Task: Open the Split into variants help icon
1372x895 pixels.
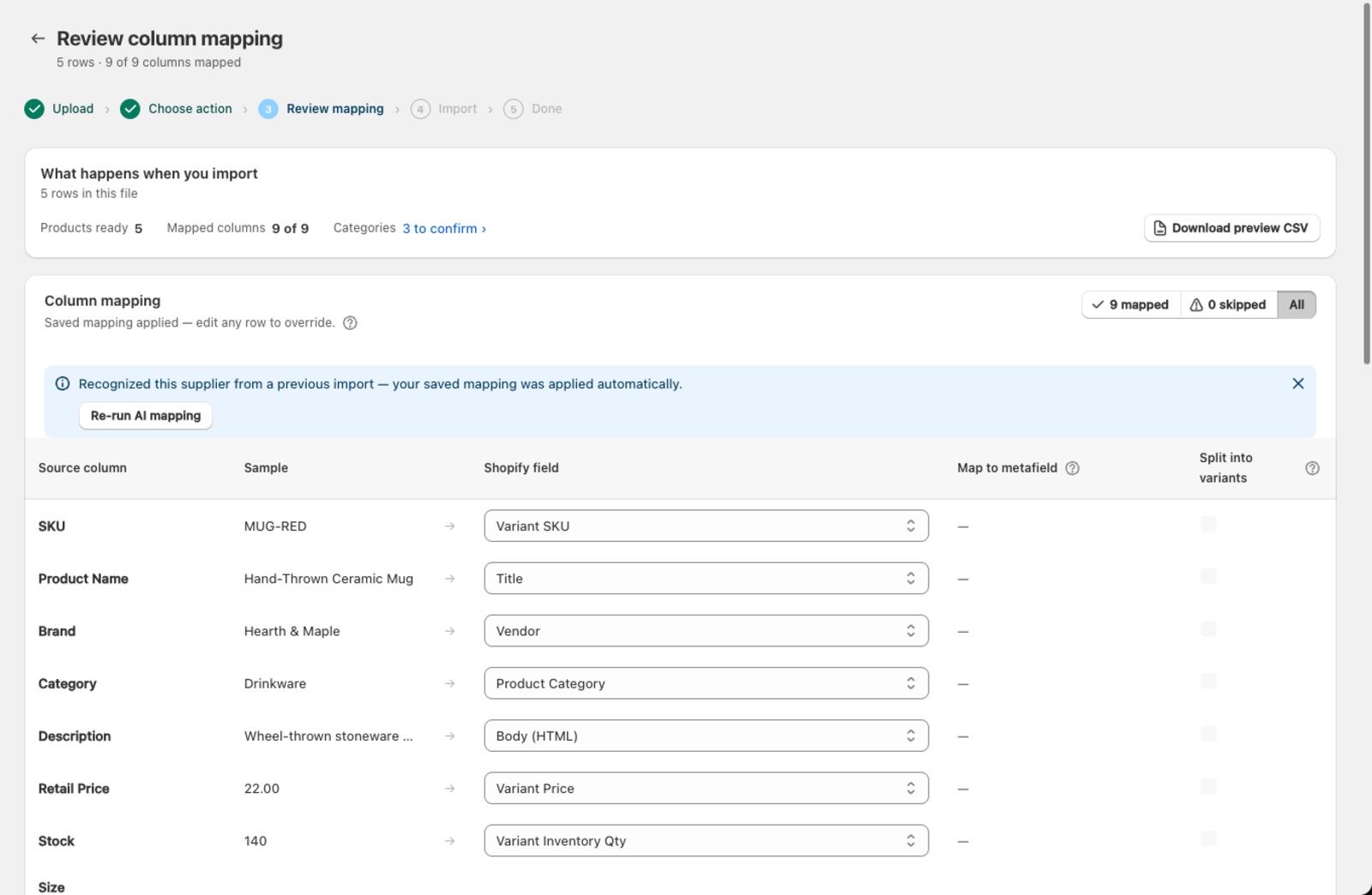Action: coord(1312,468)
